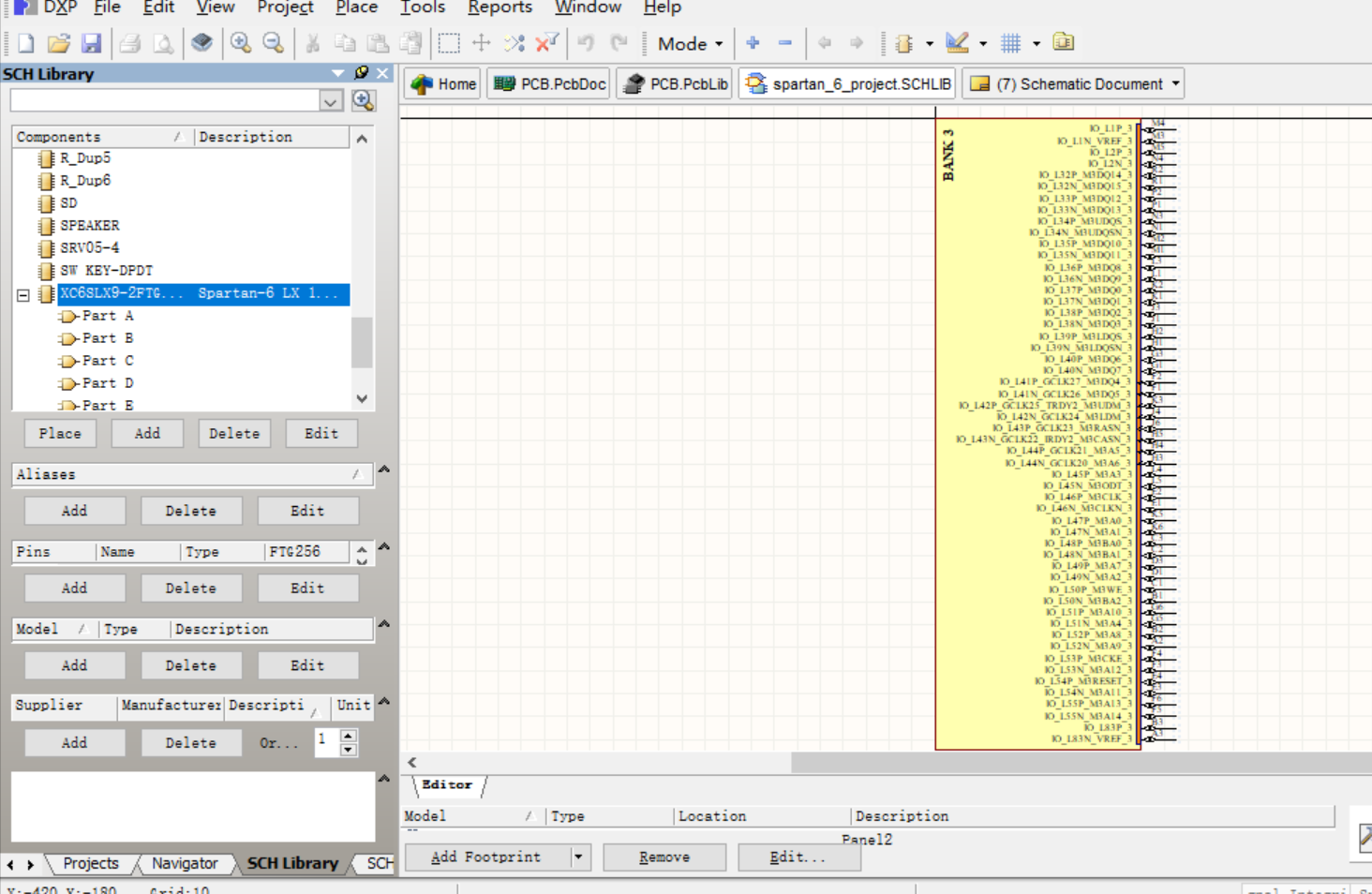Open the Schematic Document tab dropdown
The height and width of the screenshot is (894, 1372).
1176,83
